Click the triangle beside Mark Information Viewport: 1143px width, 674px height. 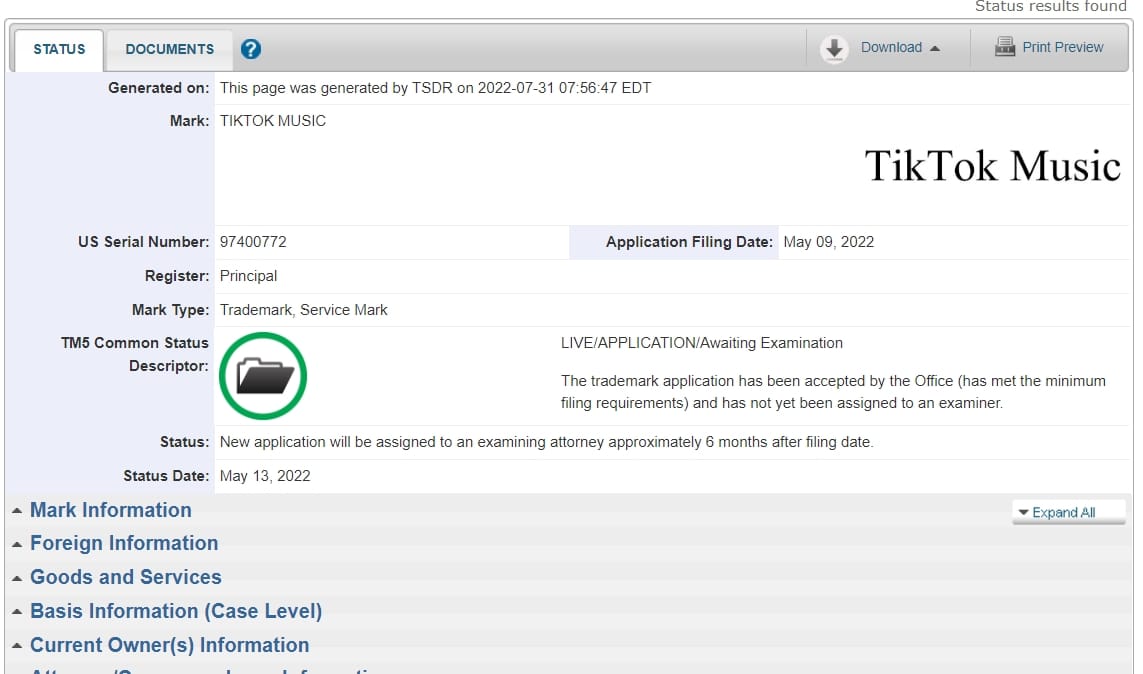pos(17,511)
